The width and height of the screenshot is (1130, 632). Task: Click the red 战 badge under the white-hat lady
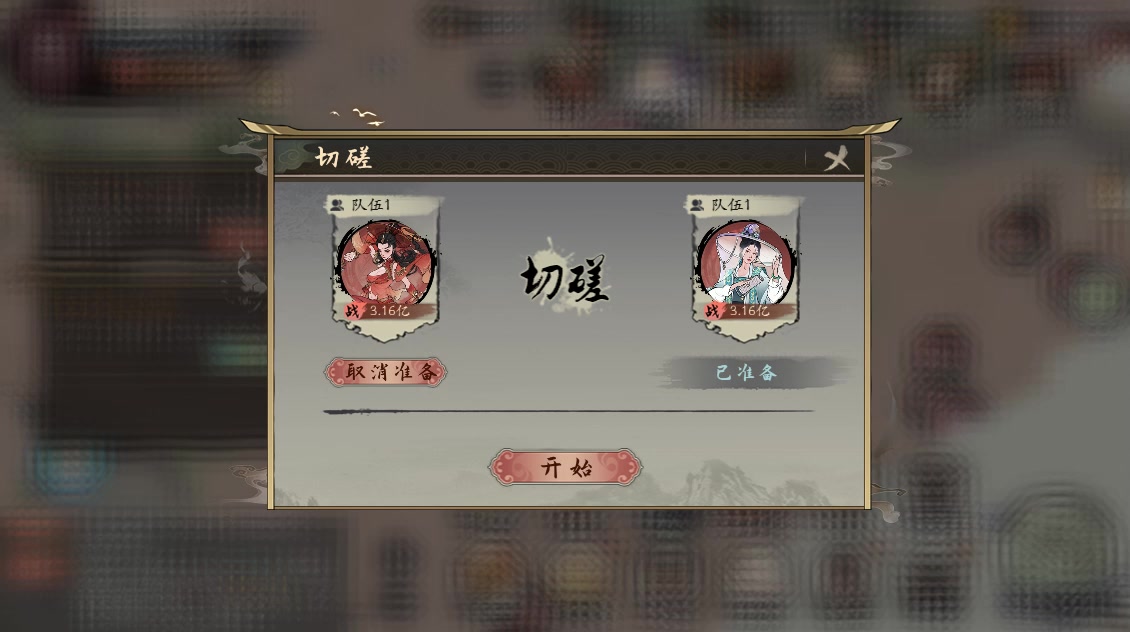point(712,311)
